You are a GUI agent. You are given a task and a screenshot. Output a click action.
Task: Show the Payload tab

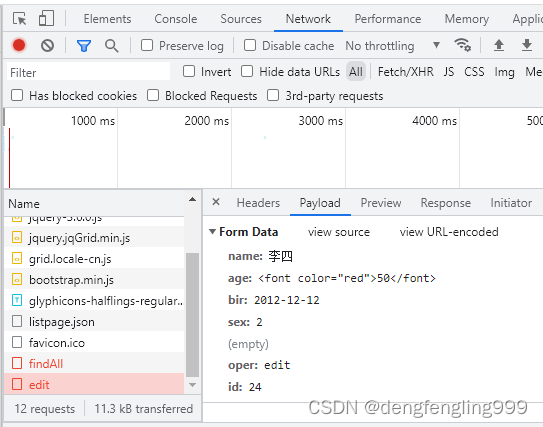(x=320, y=203)
